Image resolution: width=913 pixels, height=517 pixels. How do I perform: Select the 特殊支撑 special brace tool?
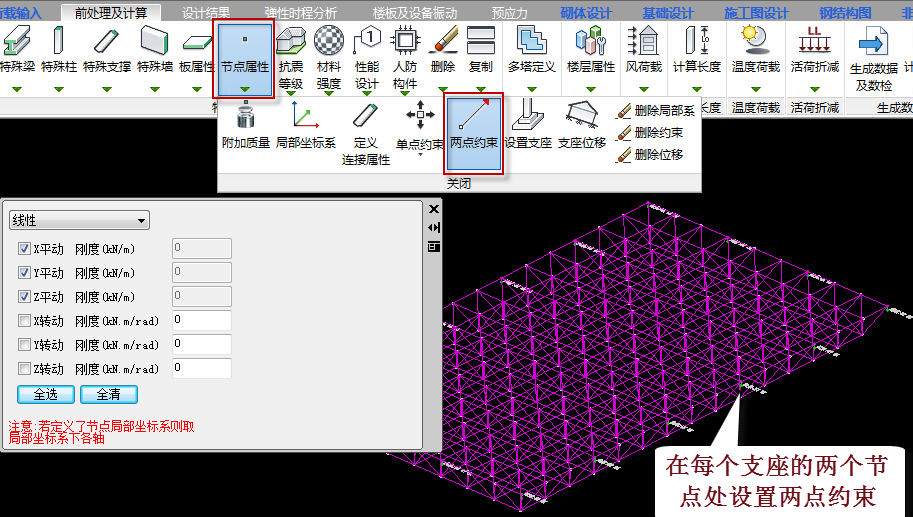107,50
